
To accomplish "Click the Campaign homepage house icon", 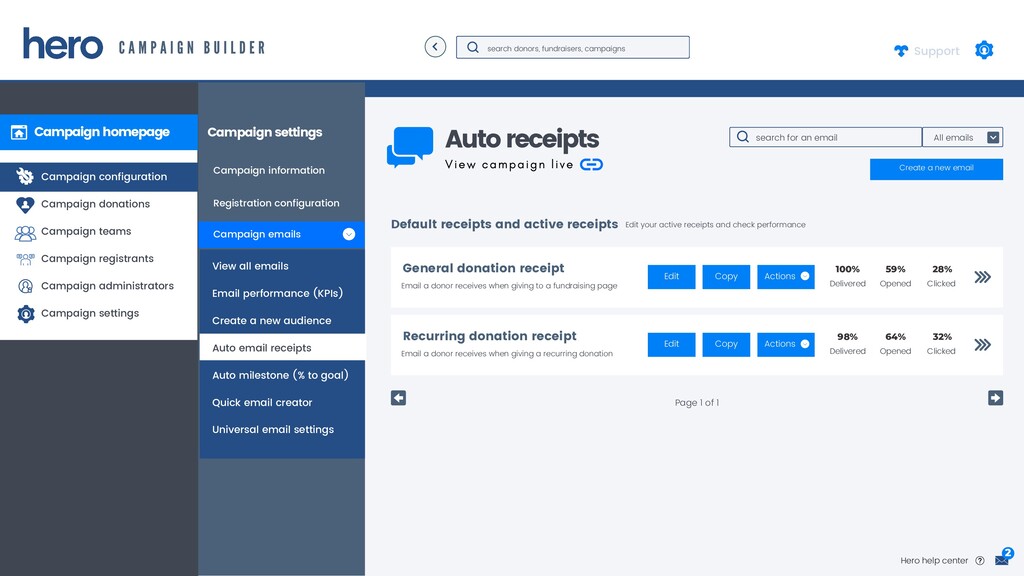I will (x=19, y=133).
